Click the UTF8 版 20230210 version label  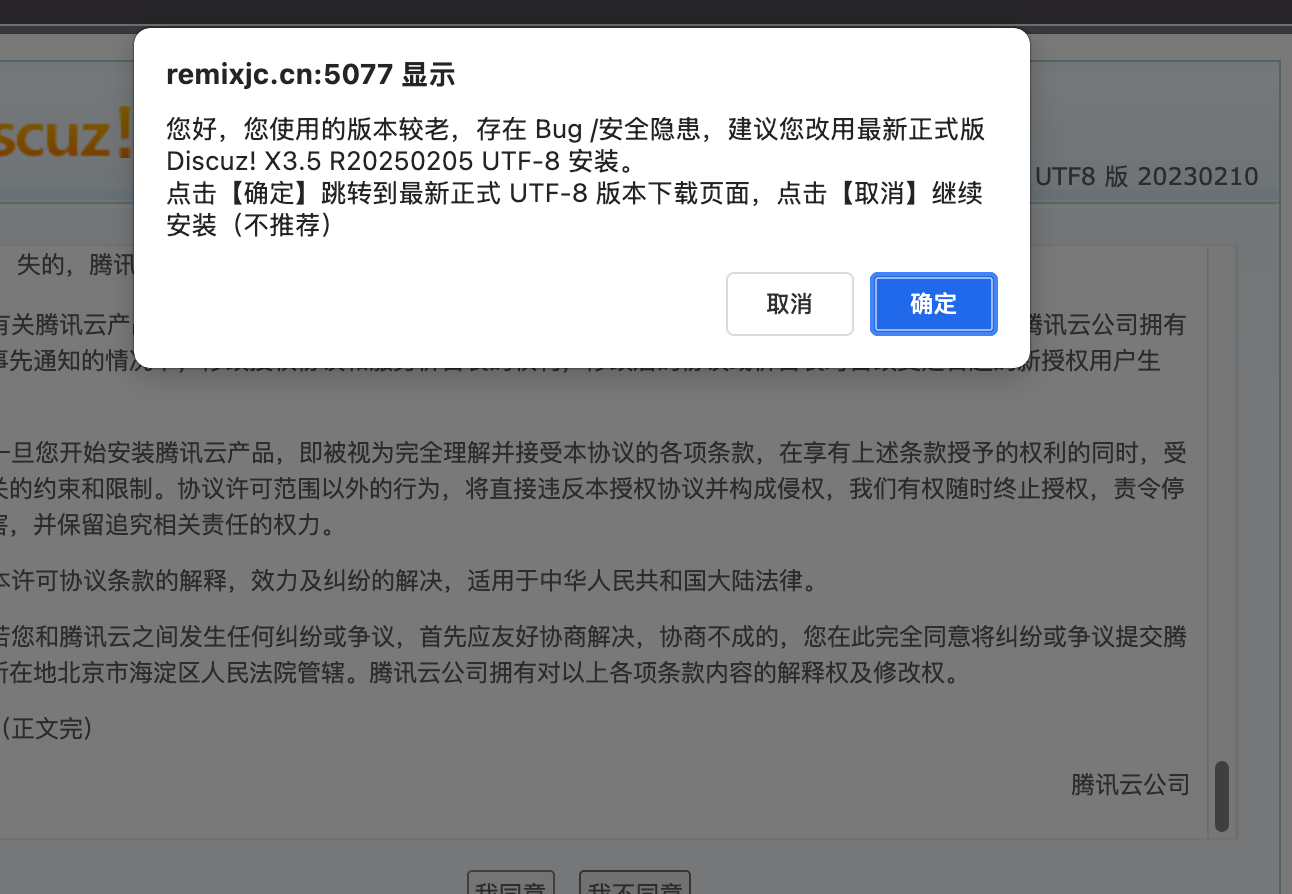1146,177
